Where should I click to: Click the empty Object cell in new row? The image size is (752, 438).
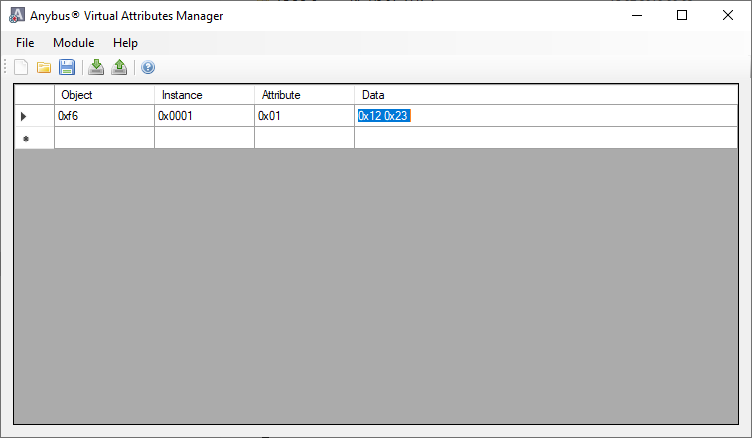pos(105,138)
